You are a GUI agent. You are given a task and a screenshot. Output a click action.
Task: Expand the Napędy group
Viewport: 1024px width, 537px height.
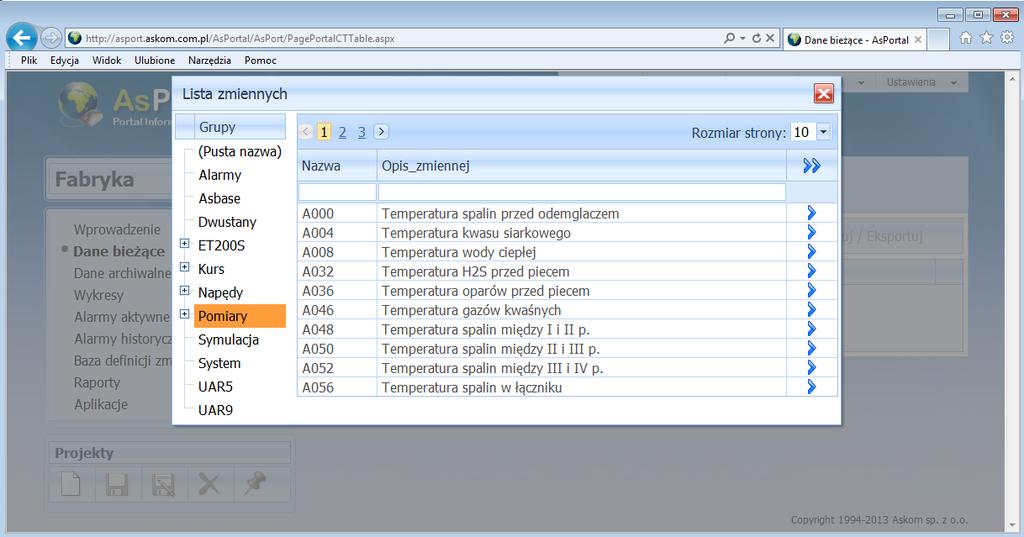pyautogui.click(x=185, y=291)
